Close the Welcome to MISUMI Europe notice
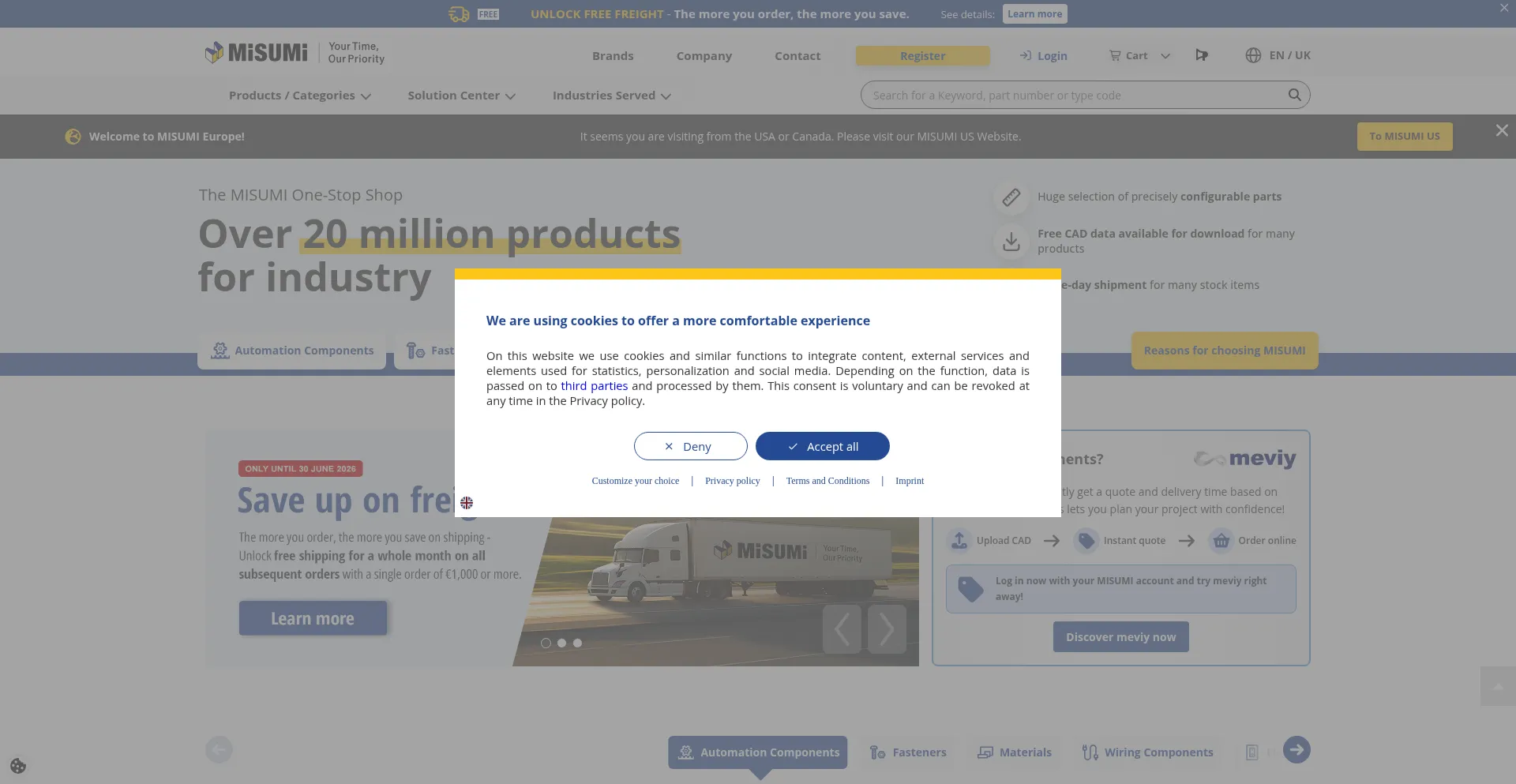1516x784 pixels. coord(1502,130)
